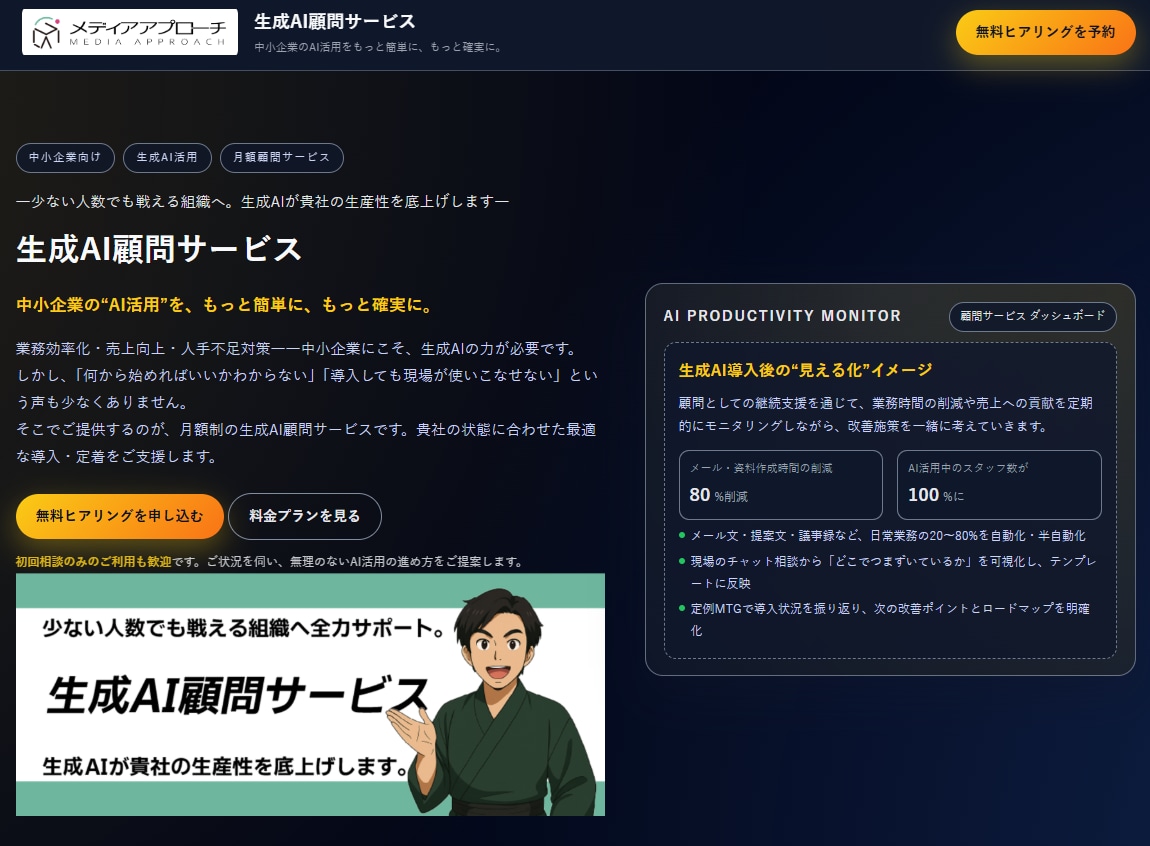Select the 中小企業向け tag pill

tap(65, 158)
